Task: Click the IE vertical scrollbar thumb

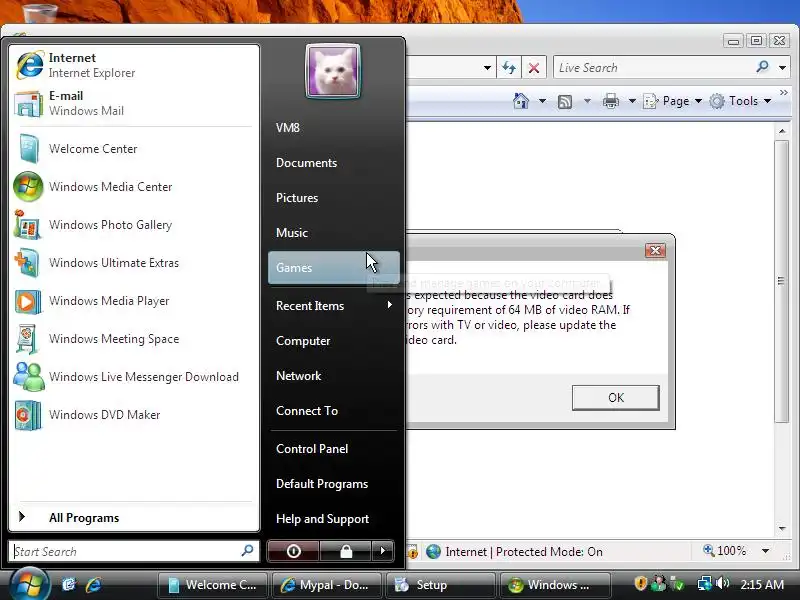Action: [x=781, y=281]
